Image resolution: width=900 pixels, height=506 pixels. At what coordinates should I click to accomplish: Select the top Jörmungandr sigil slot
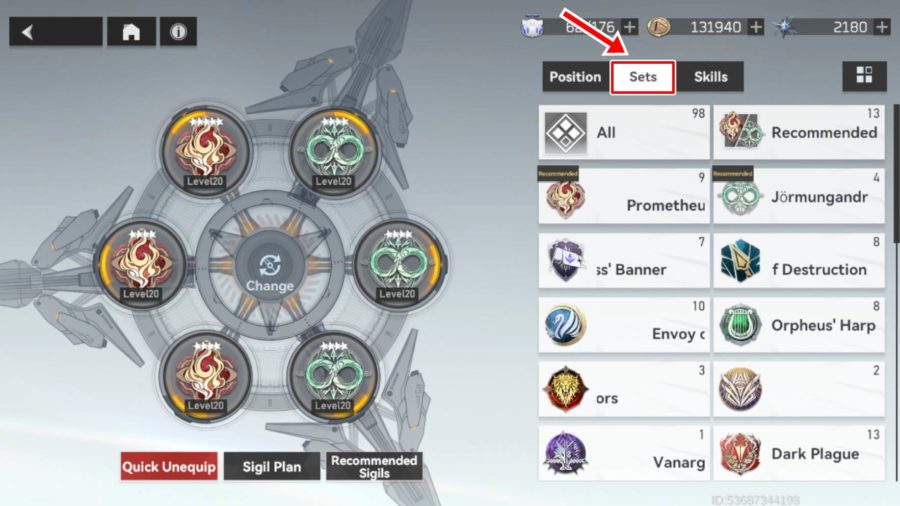(x=333, y=151)
